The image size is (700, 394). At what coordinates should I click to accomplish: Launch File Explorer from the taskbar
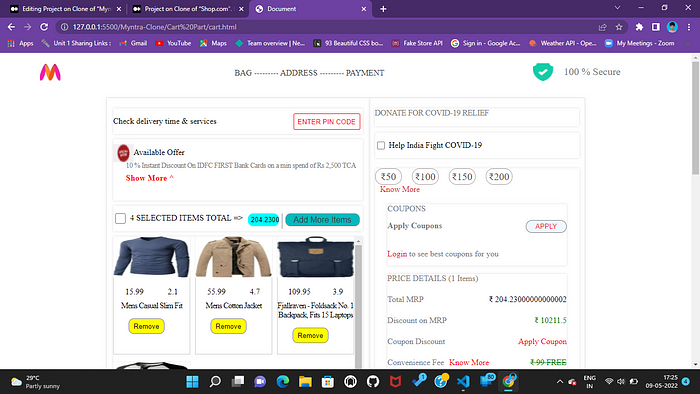305,382
